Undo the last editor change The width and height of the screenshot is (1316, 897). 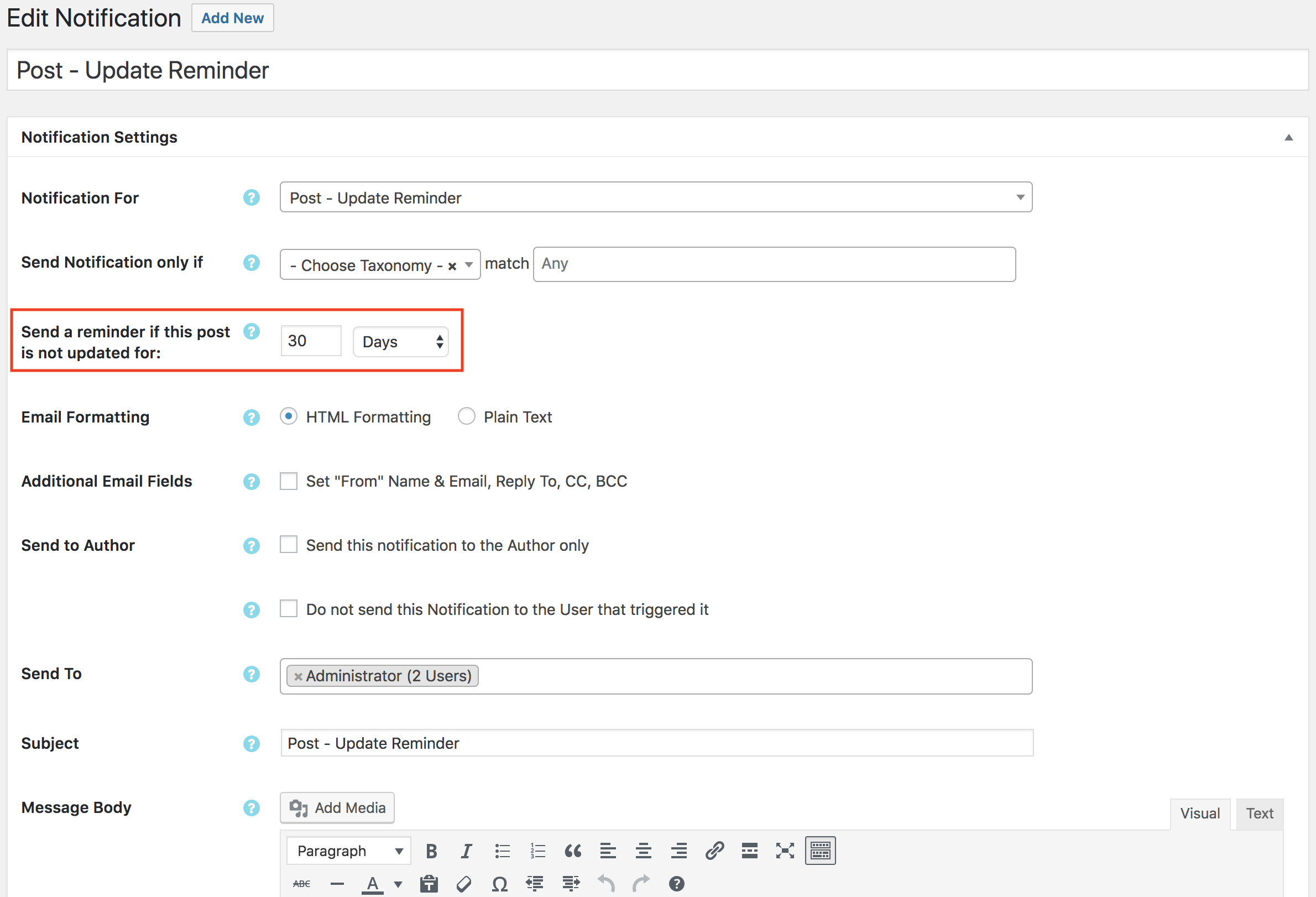(605, 883)
